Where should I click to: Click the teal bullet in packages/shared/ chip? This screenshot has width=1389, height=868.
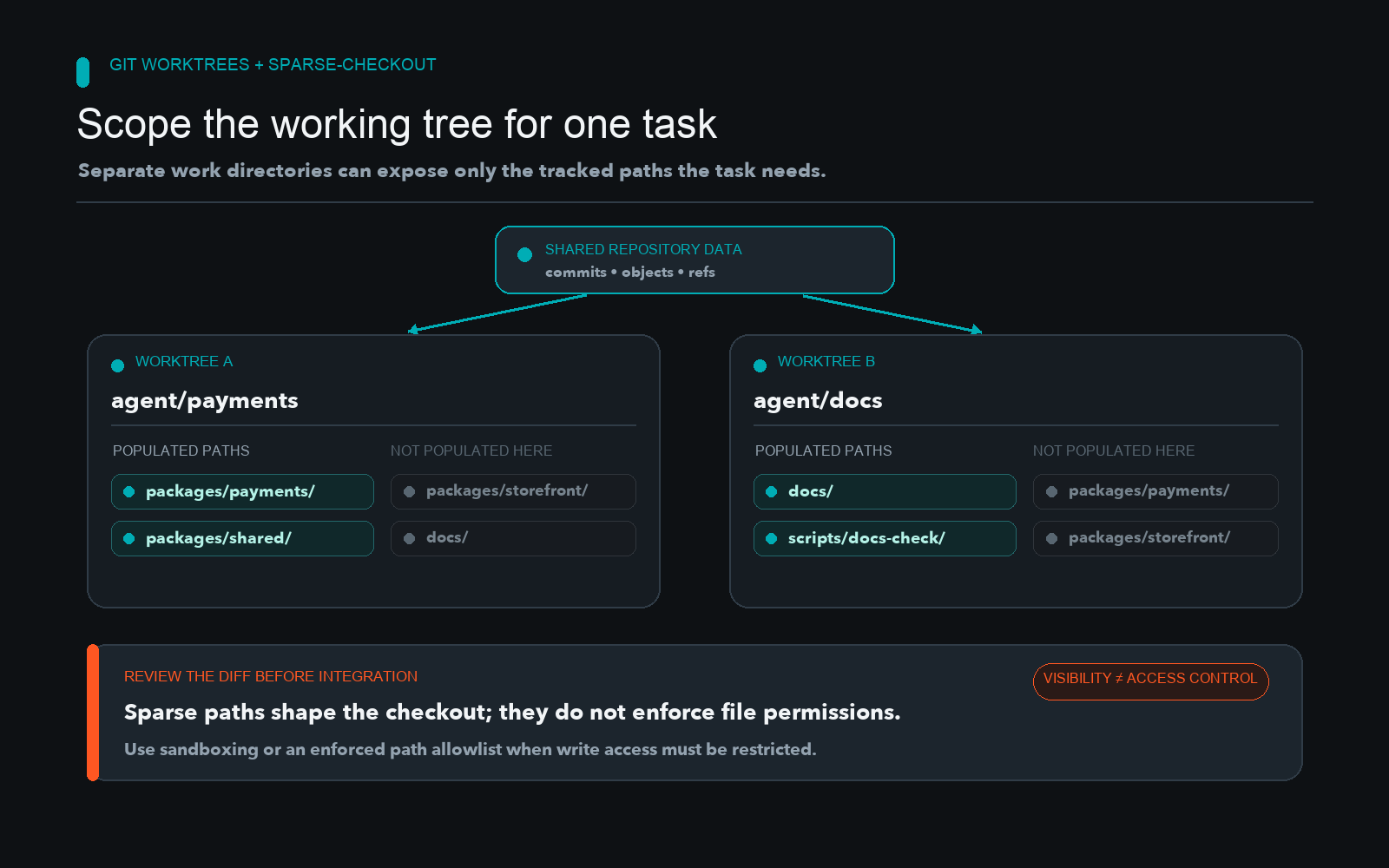point(129,538)
